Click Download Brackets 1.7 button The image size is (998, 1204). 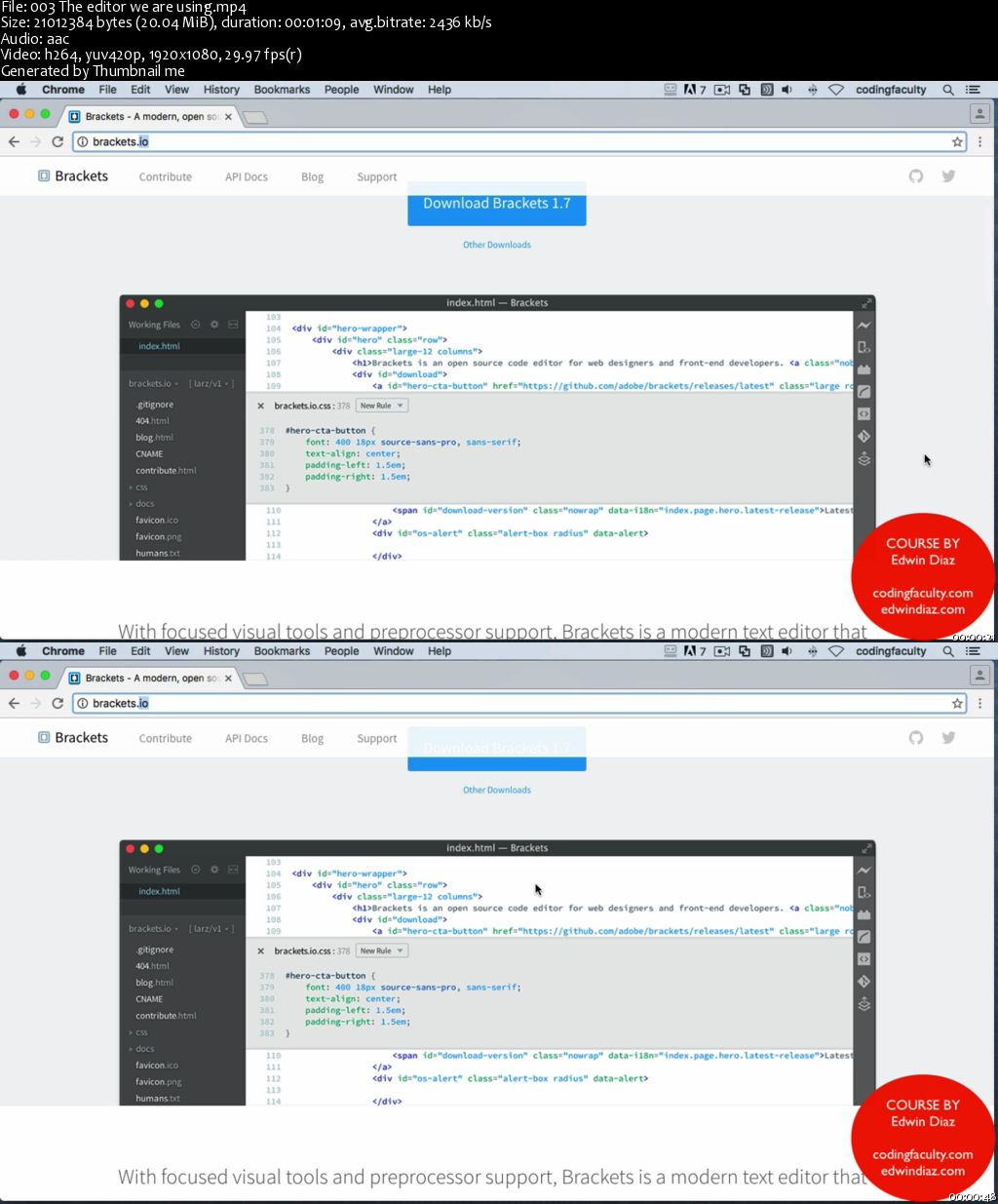(x=497, y=204)
